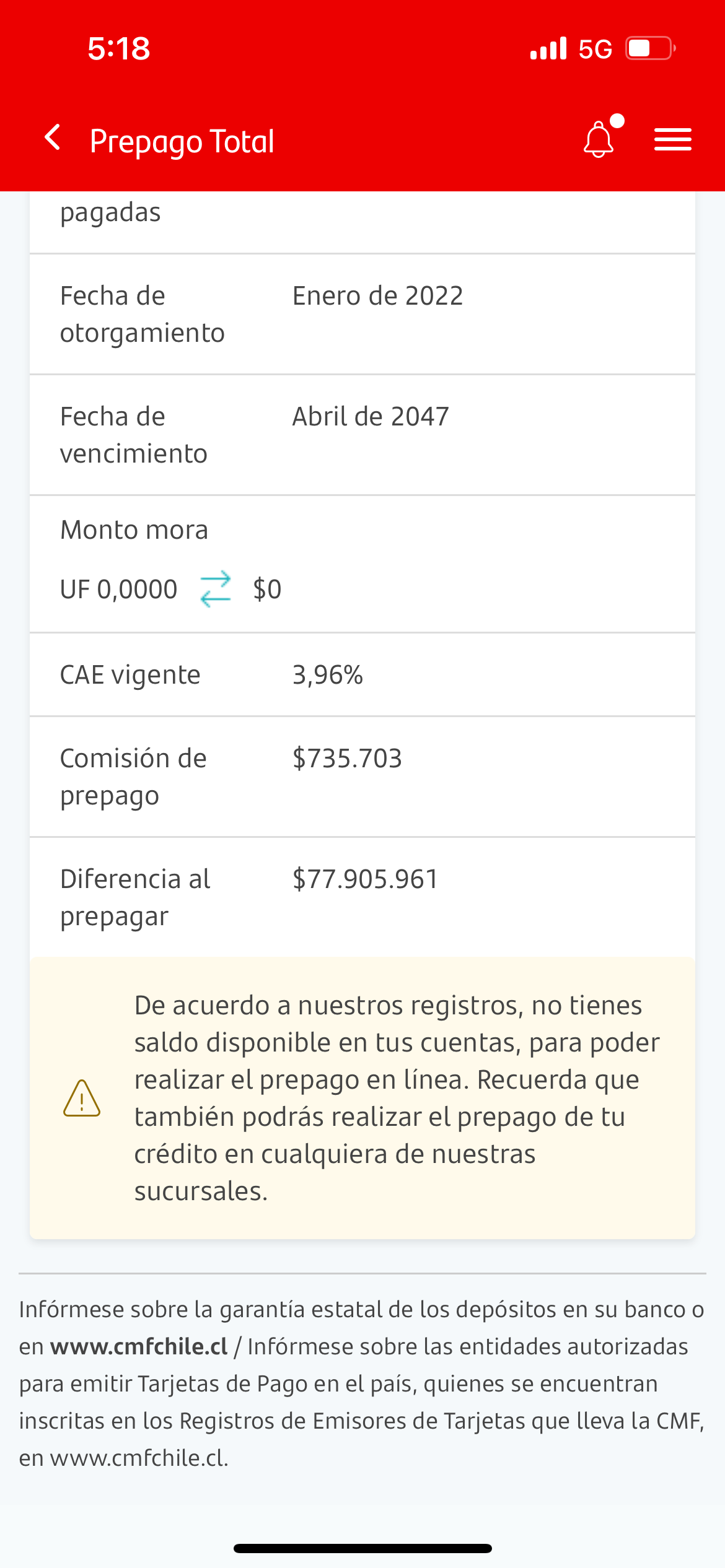This screenshot has width=725, height=1568.
Task: Tap the $77.905.961 difference amount
Action: 365,879
